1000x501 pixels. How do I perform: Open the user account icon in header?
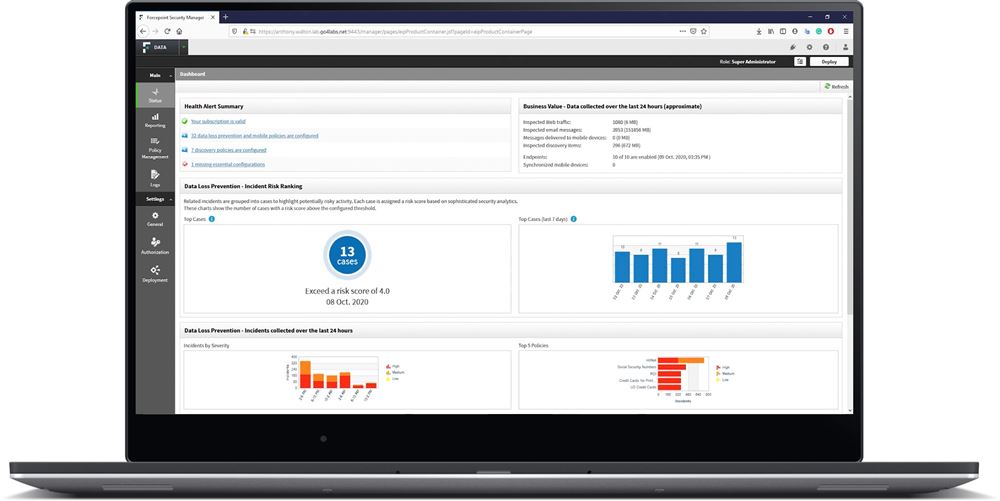coord(846,47)
